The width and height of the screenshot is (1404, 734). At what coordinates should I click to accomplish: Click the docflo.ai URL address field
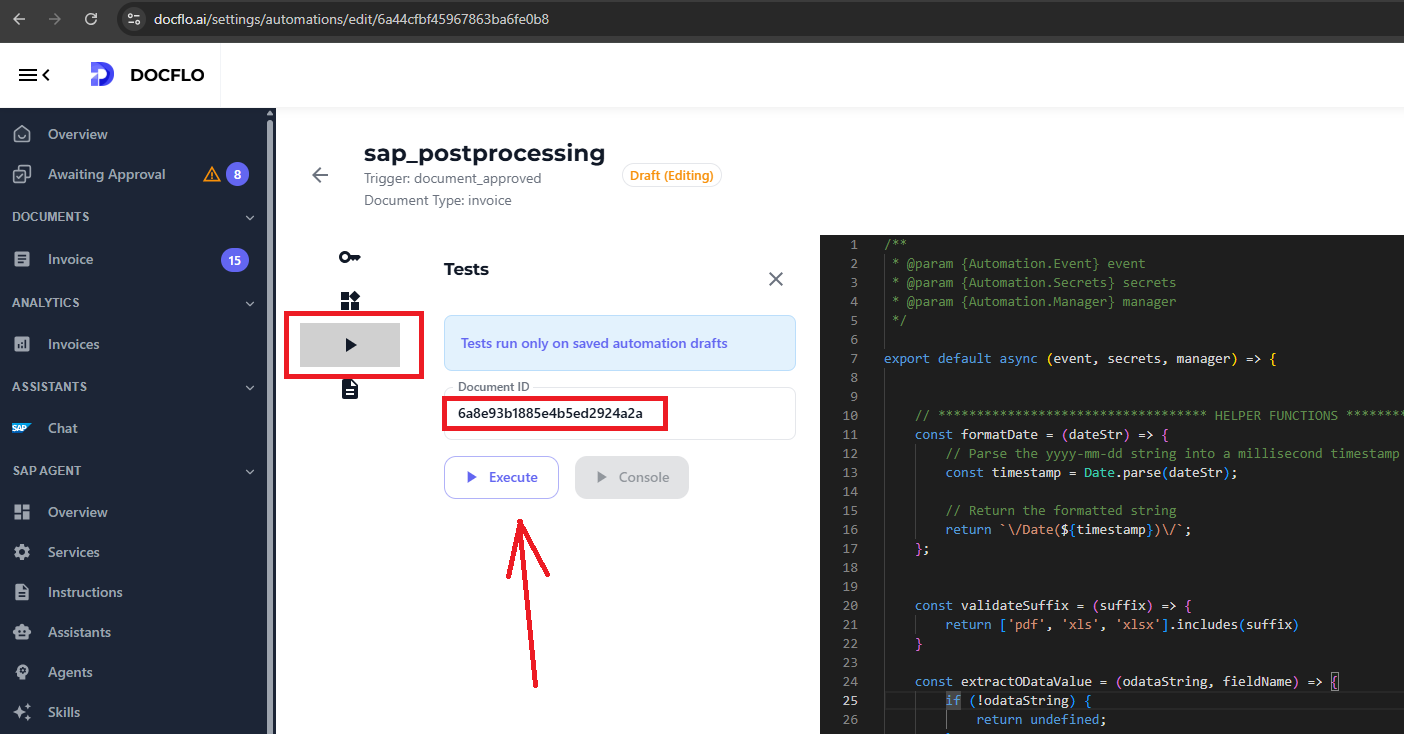351,19
